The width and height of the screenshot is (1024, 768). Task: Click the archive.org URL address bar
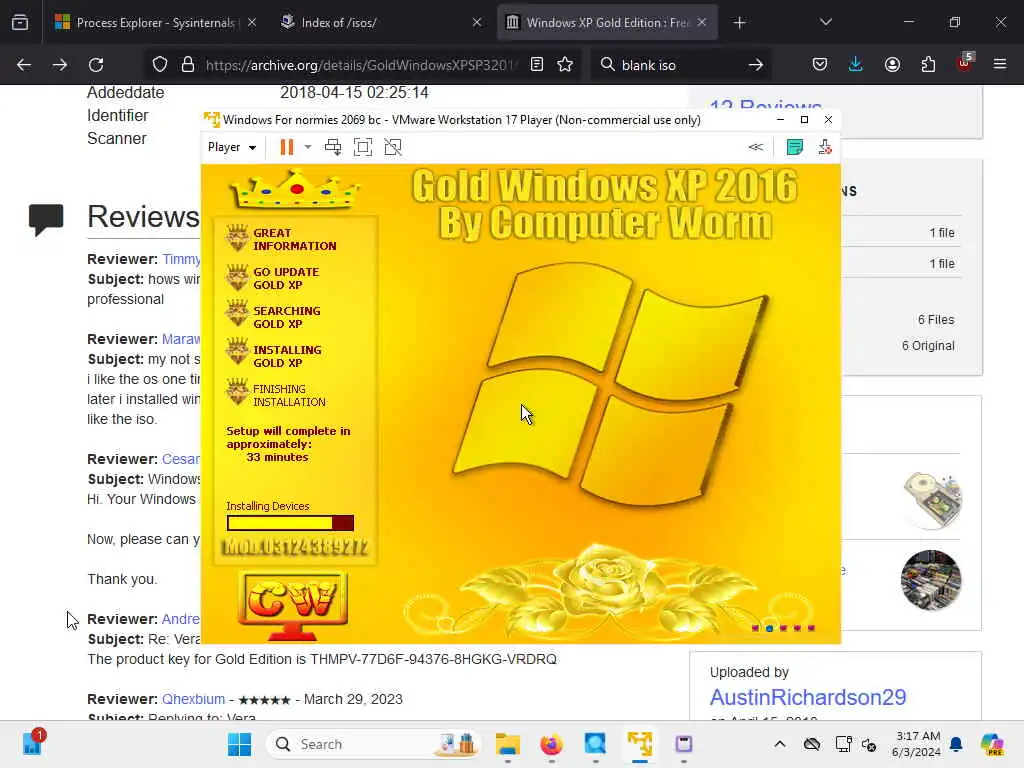click(361, 65)
